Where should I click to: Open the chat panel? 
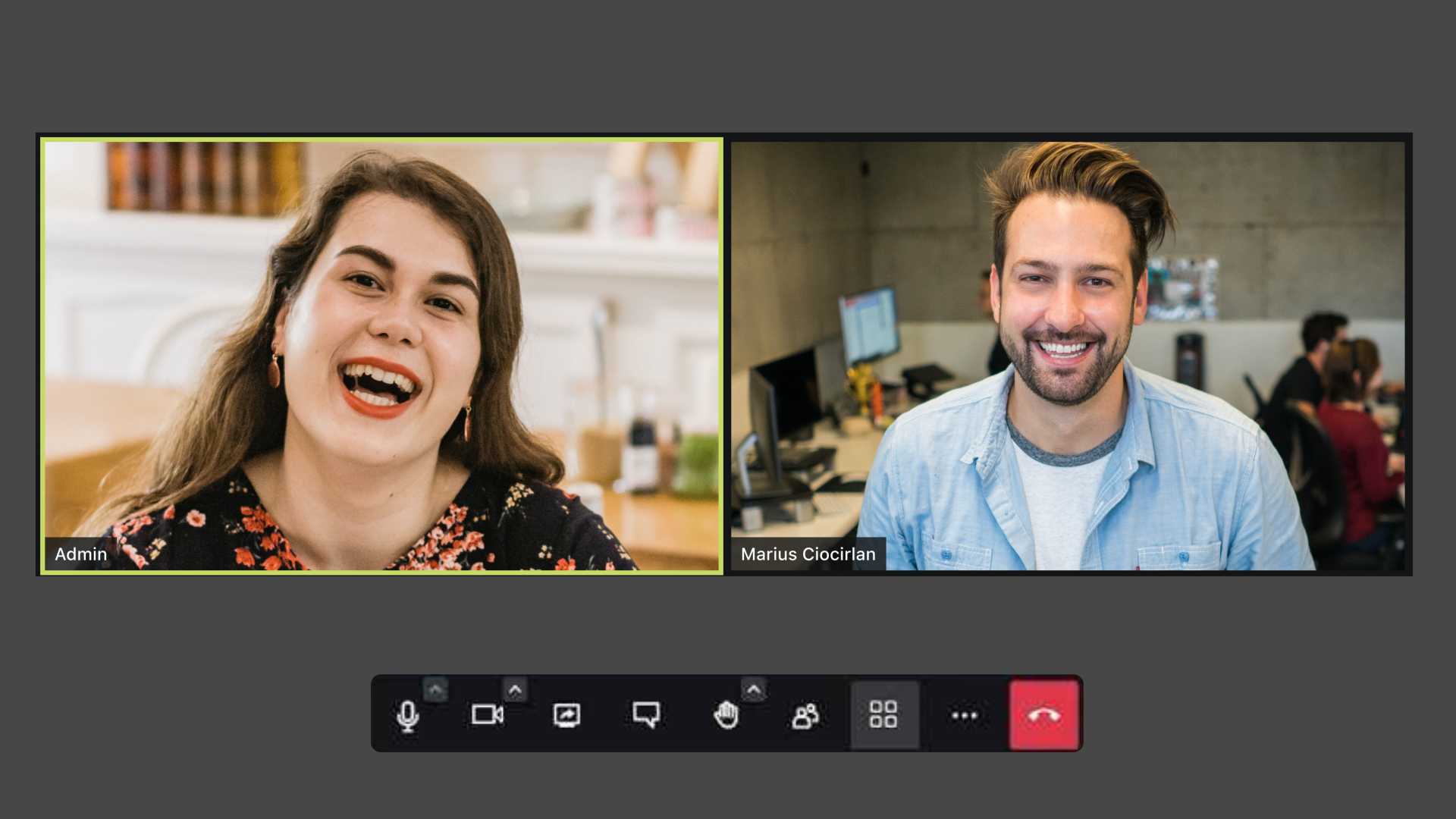coord(646,715)
